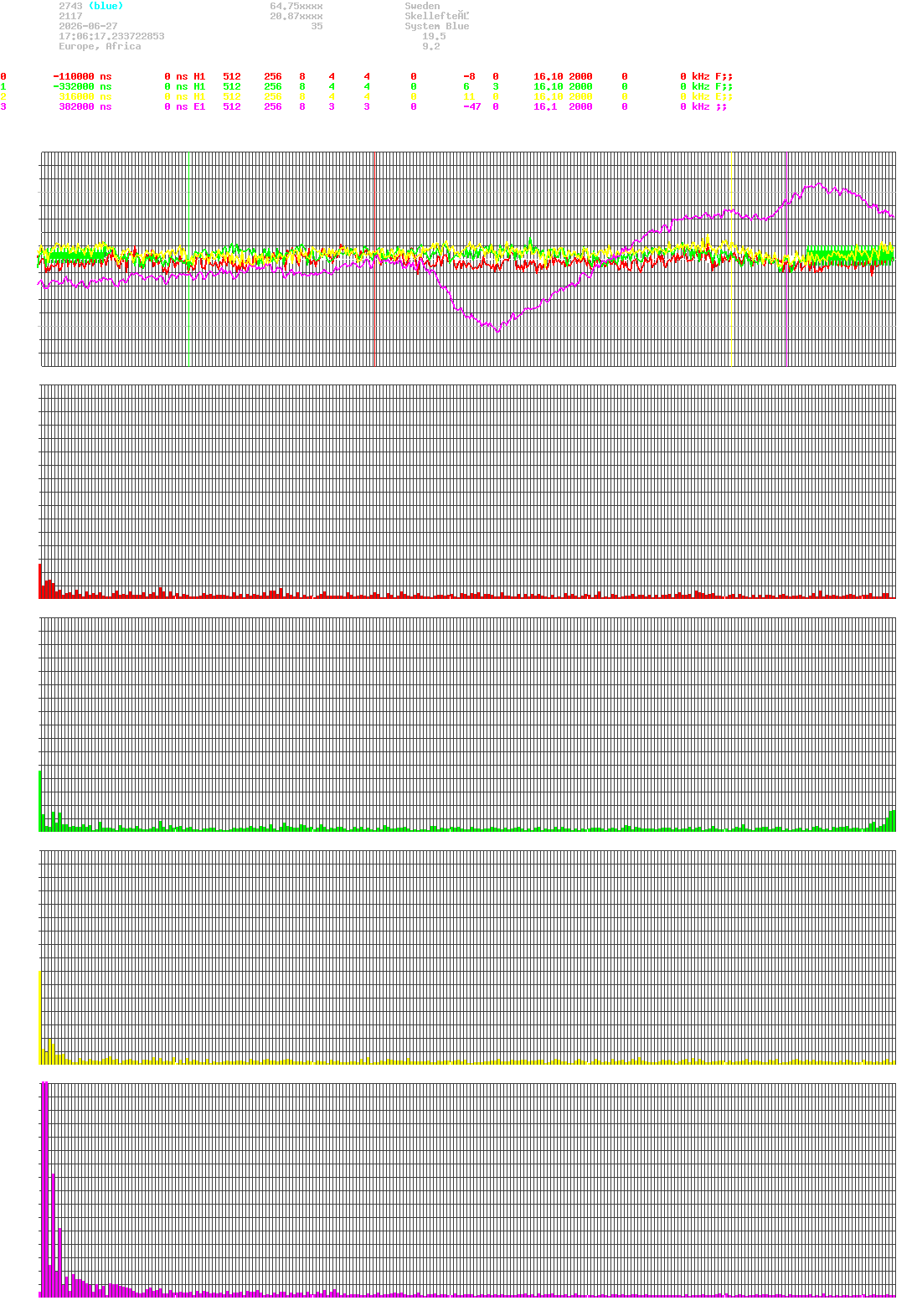The width and height of the screenshot is (917, 1316).
Task: Click the magenta 16.1 value
Action: click(545, 106)
